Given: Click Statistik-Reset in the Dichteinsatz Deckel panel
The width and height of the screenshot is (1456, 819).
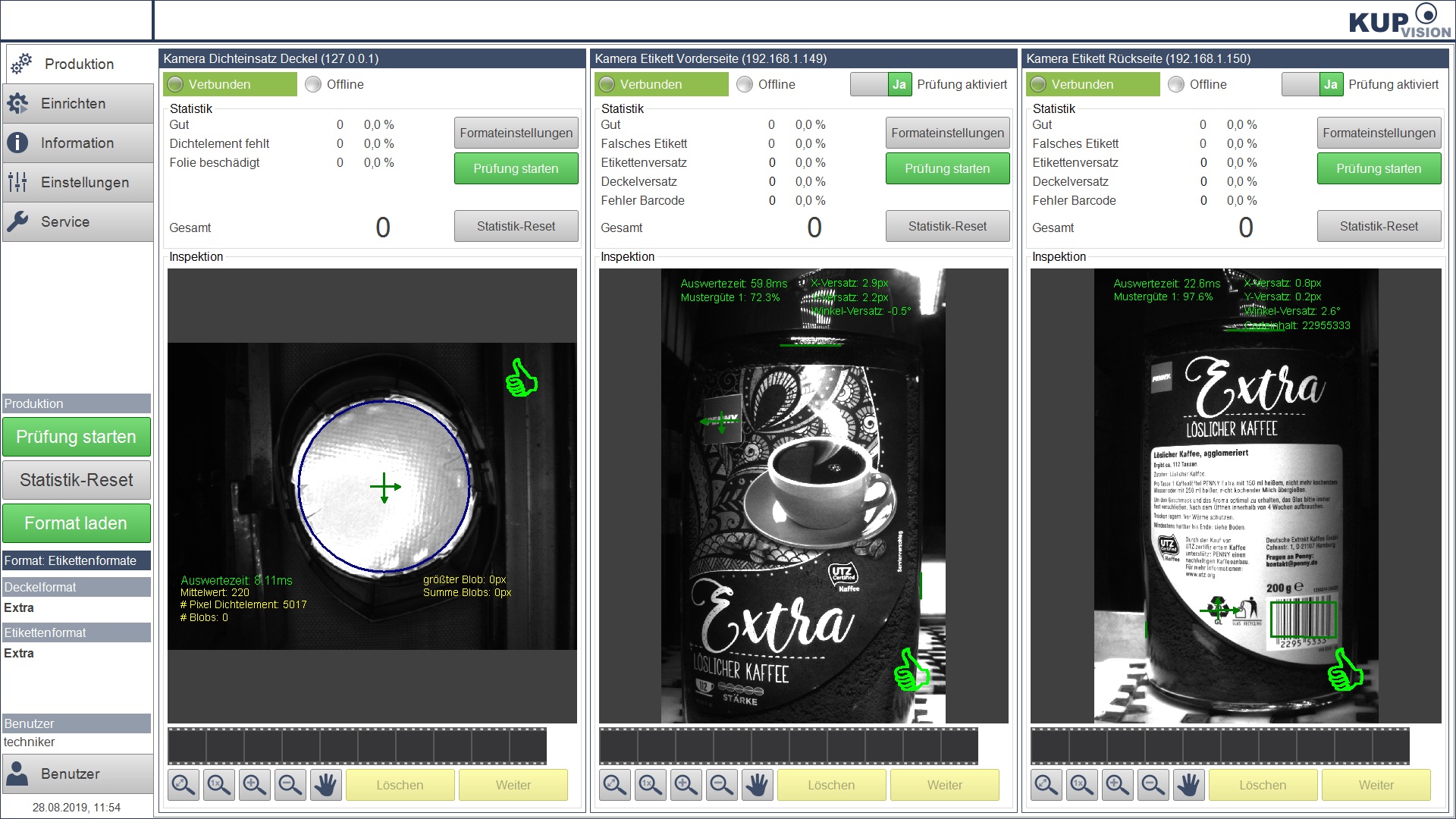Looking at the screenshot, I should 516,226.
